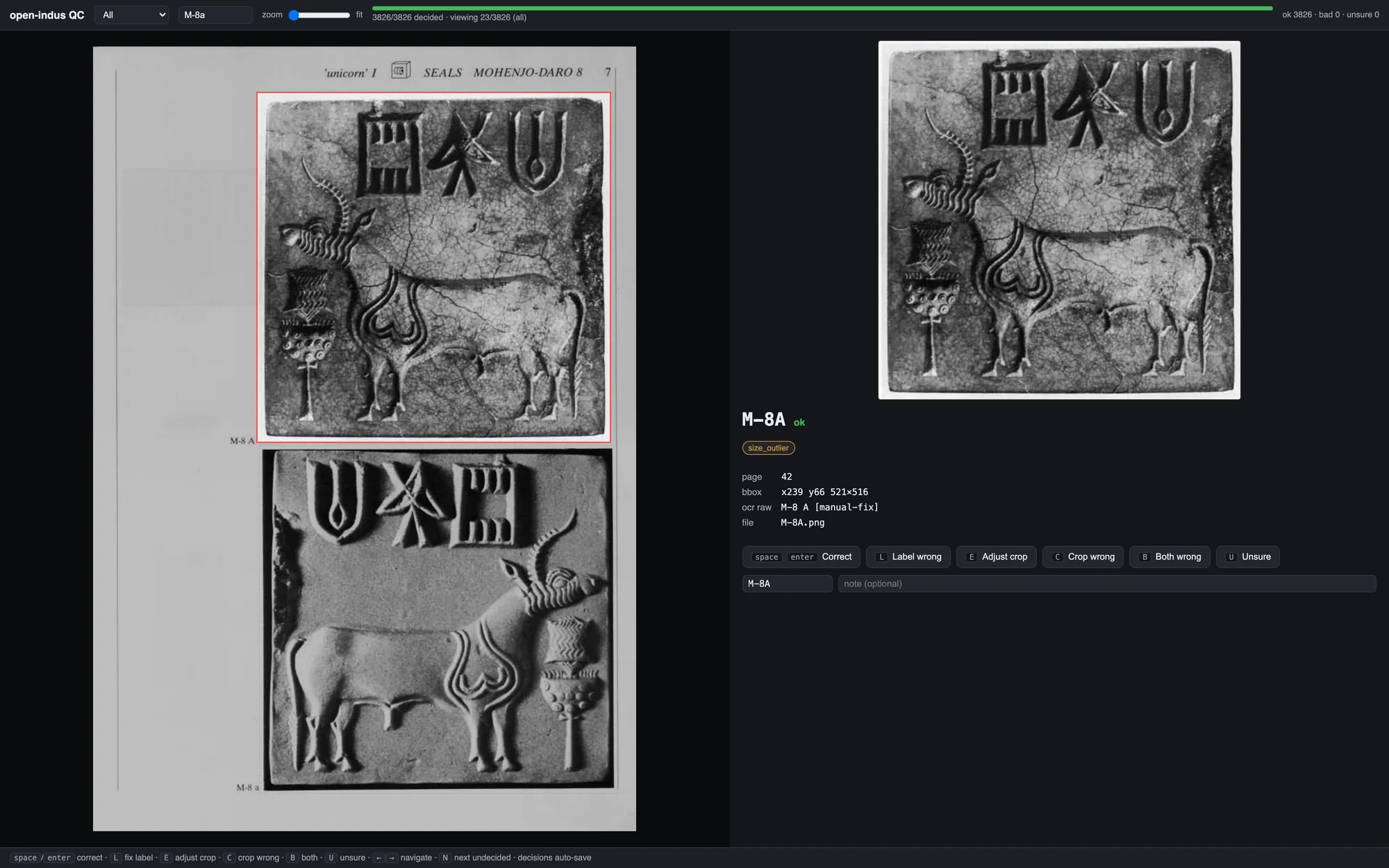The image size is (1389, 868).
Task: Click the M-8A heading
Action: tap(763, 419)
